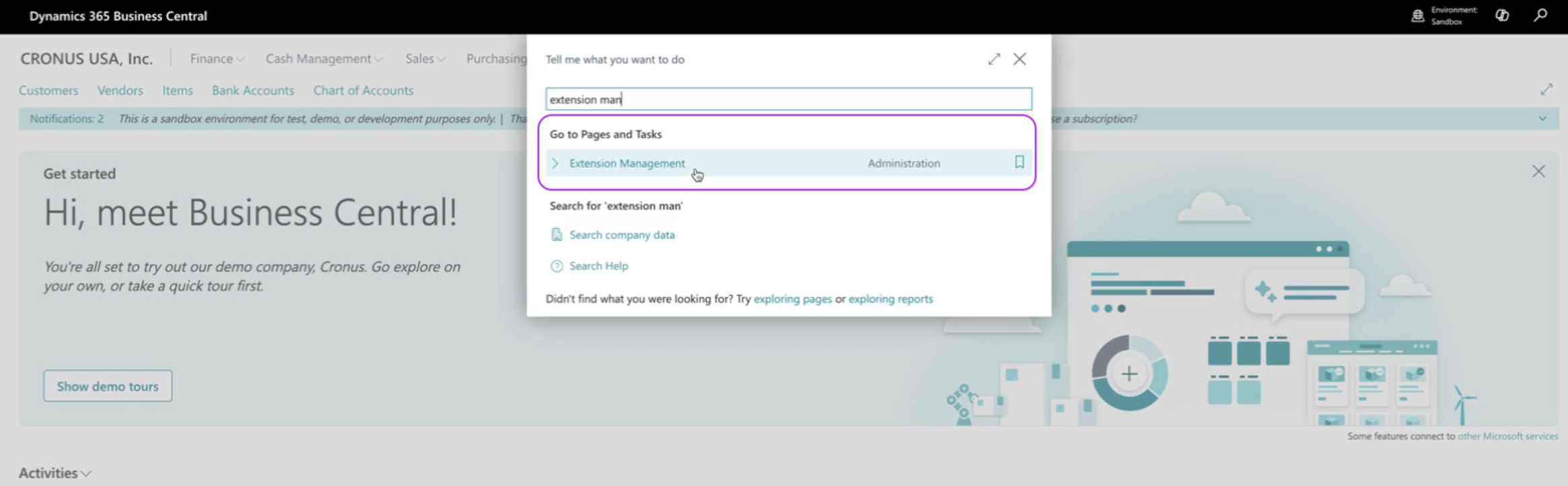Expand the role center page to full width
Screen dimensions: 1568x486
pyautogui.click(x=1546, y=90)
